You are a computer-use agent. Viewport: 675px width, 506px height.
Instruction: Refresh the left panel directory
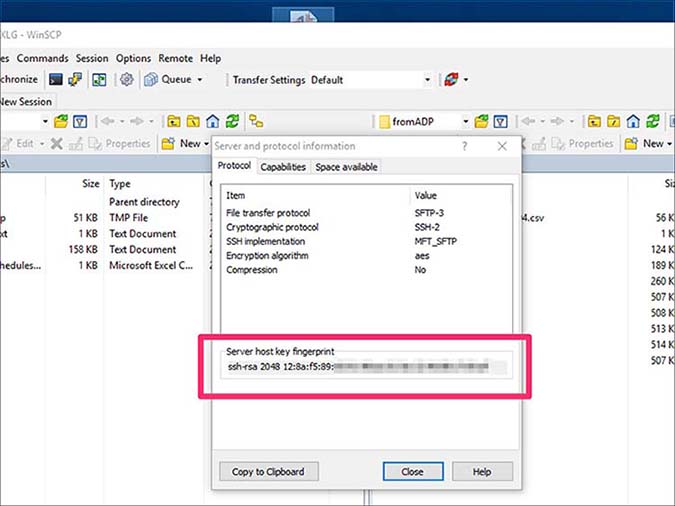click(x=232, y=122)
